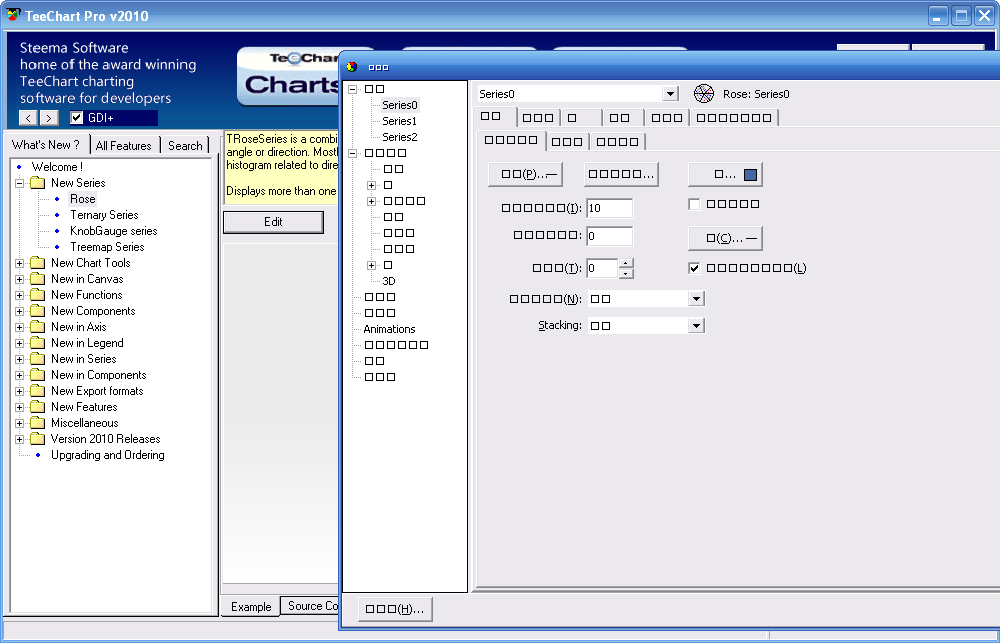Open the Series0 series selector dropdown

coord(670,94)
